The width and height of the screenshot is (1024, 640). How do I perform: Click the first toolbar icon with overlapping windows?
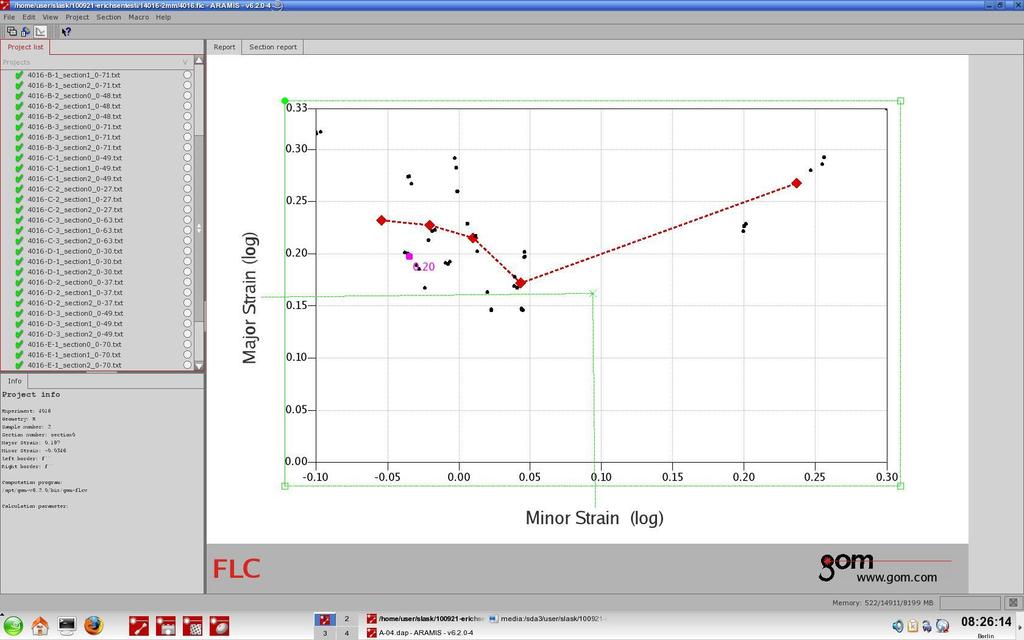click(12, 31)
